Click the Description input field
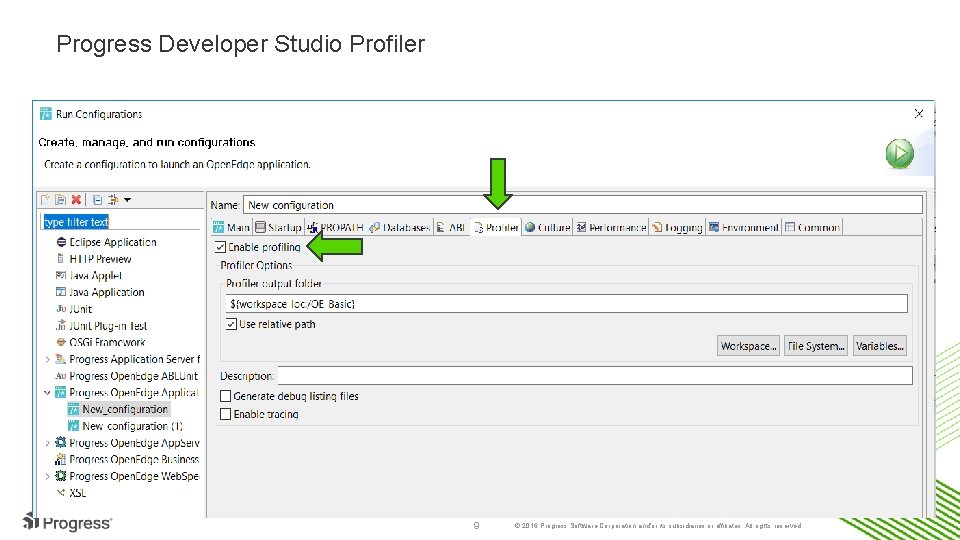The height and width of the screenshot is (540, 960). coord(595,375)
